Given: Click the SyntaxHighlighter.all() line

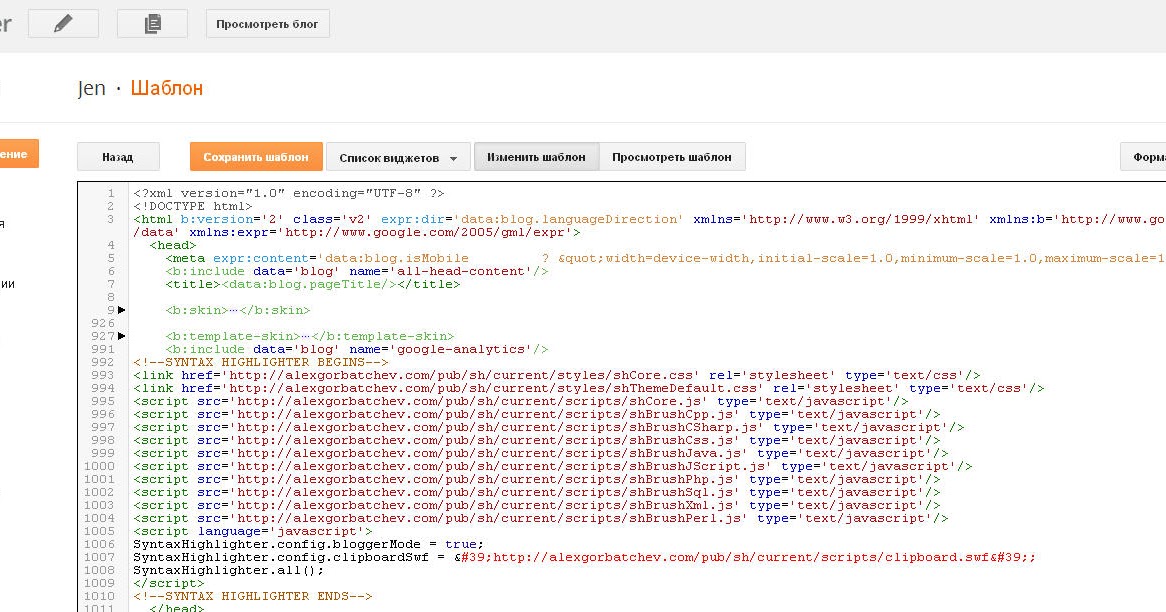Looking at the screenshot, I should [x=229, y=570].
